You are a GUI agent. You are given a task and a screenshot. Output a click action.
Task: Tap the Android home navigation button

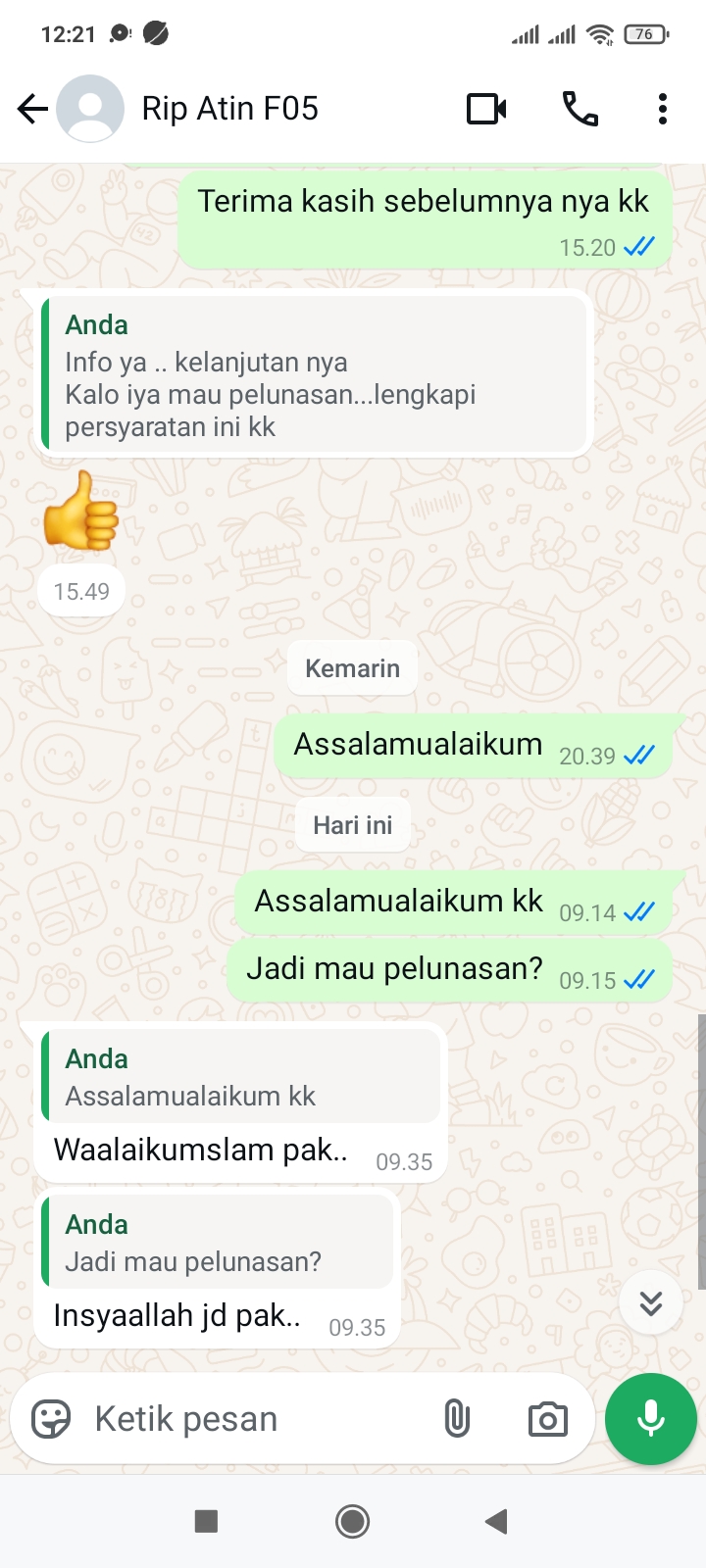coord(352,1521)
